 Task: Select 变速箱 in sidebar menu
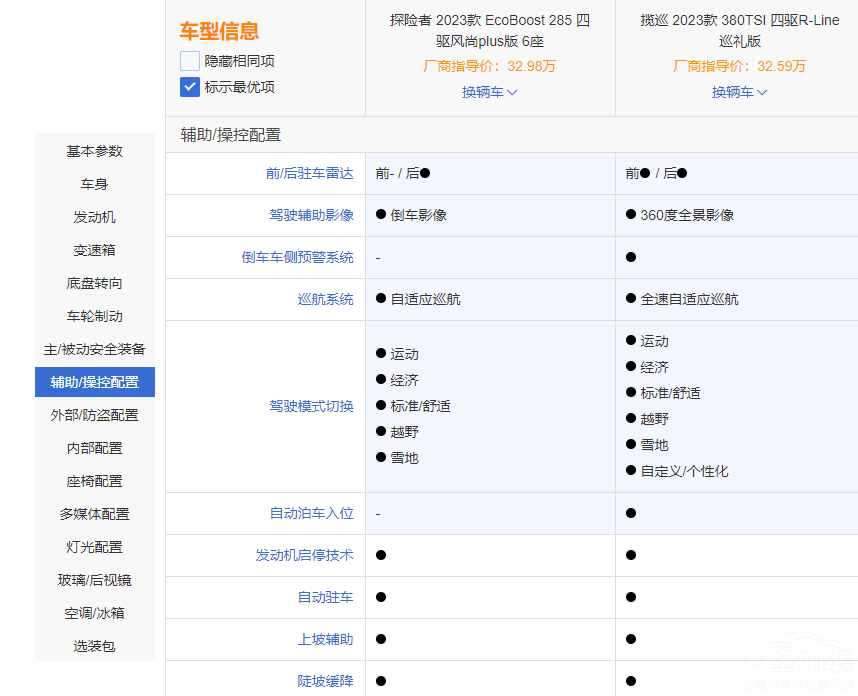pyautogui.click(x=95, y=250)
